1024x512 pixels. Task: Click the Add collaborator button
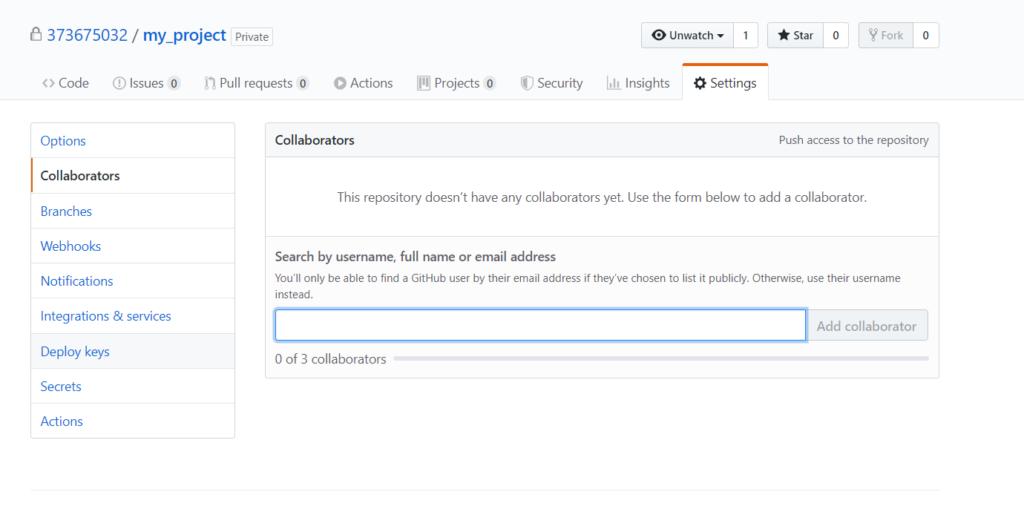click(867, 325)
